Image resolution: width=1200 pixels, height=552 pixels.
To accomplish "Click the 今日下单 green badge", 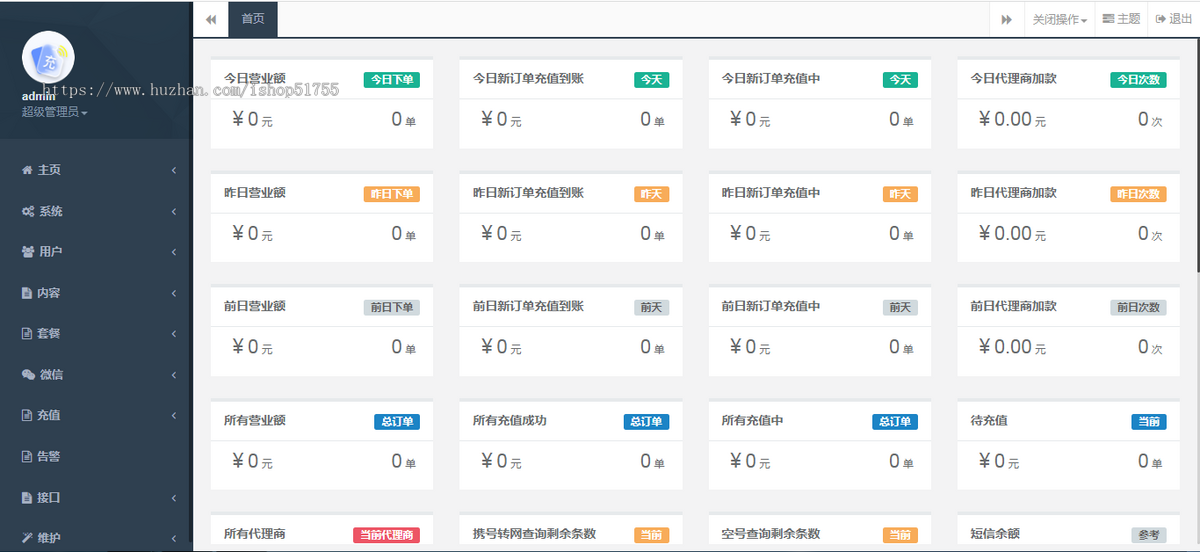I will pyautogui.click(x=392, y=80).
